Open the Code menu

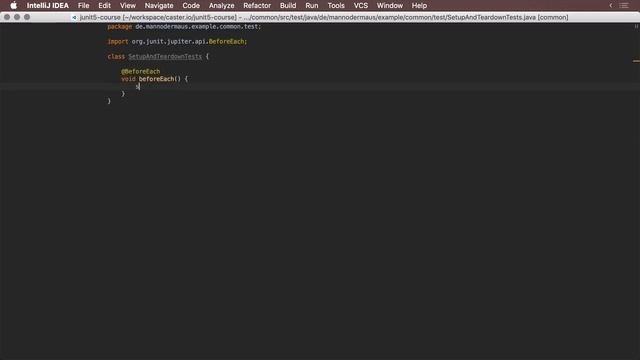click(x=191, y=5)
